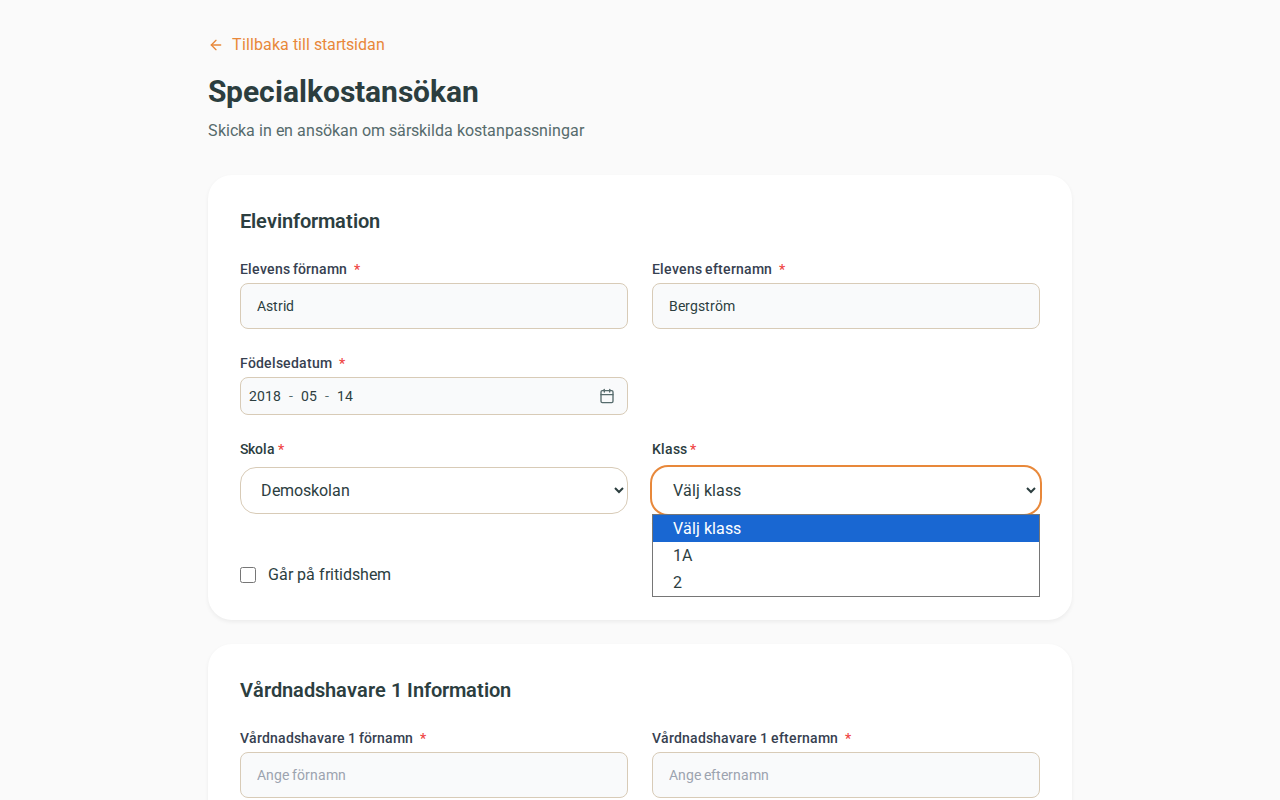
Task: Click the Elevens förnamn field with Astrid
Action: 434,306
